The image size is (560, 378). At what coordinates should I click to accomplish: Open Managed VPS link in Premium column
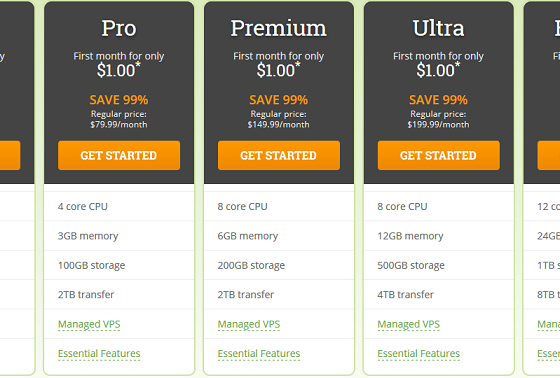[249, 324]
